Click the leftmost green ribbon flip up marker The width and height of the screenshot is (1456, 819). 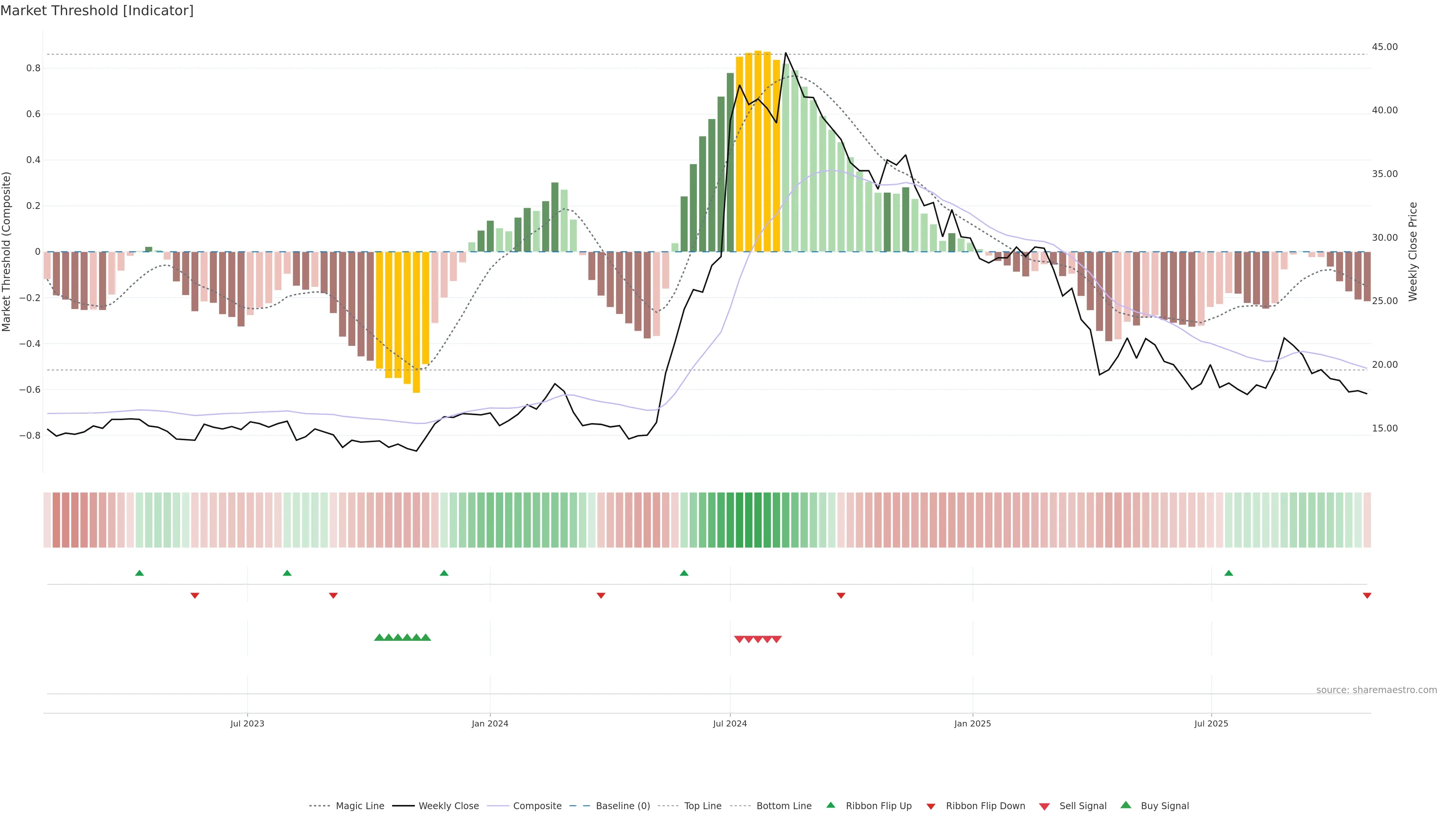point(140,573)
